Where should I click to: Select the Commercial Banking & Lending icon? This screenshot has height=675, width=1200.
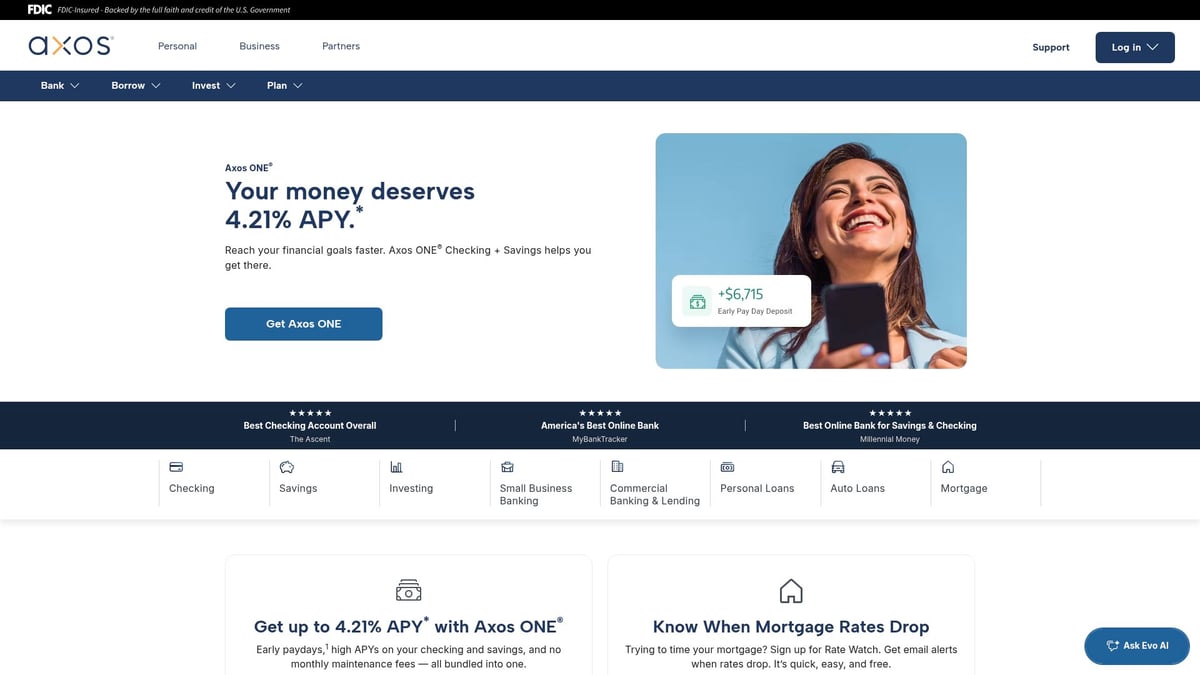[618, 467]
